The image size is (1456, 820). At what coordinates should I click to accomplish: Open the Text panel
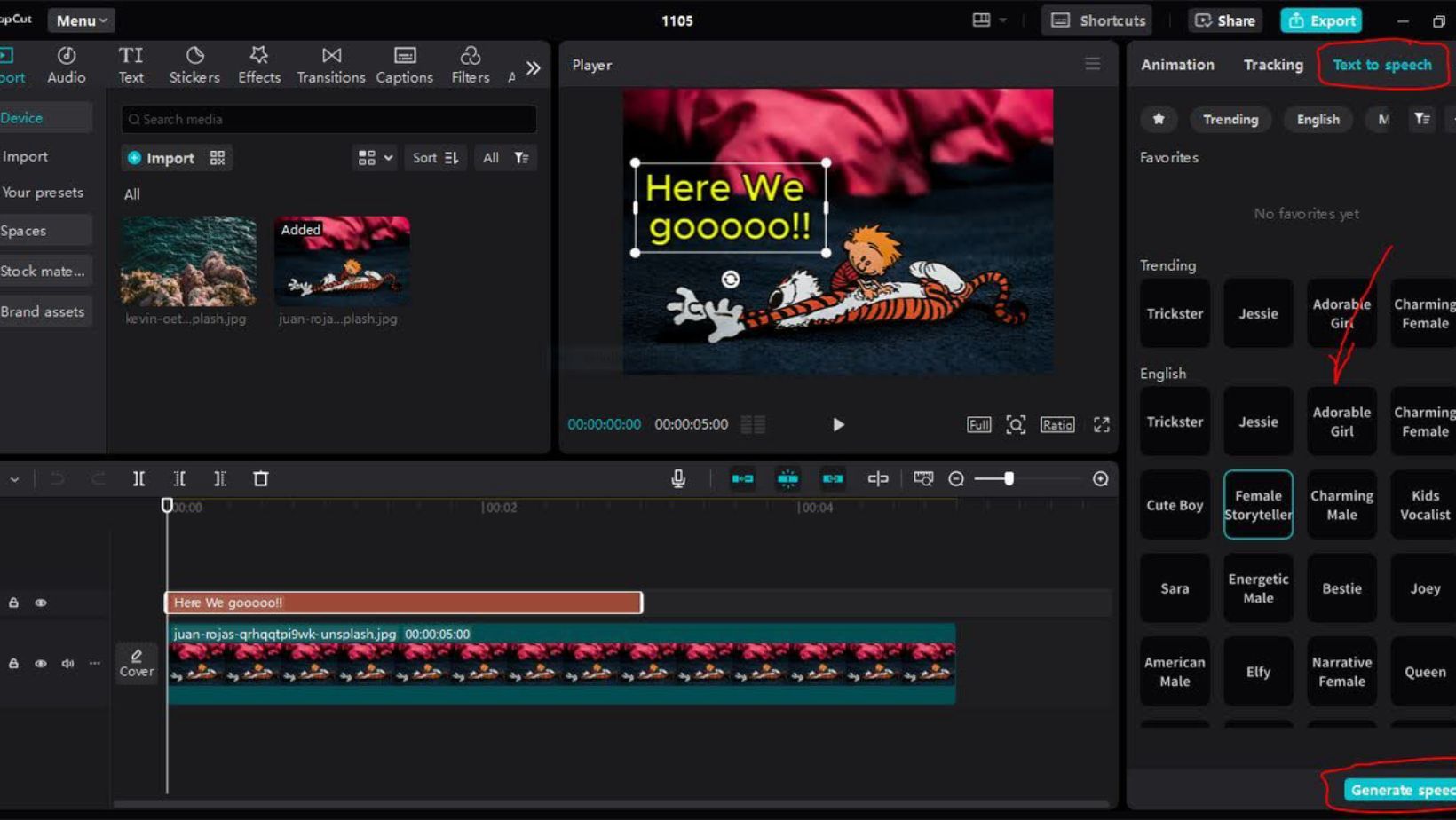[x=131, y=65]
